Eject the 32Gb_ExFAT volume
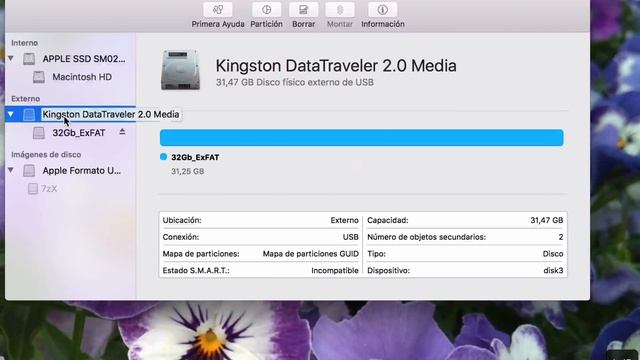The width and height of the screenshot is (640, 360). click(122, 132)
